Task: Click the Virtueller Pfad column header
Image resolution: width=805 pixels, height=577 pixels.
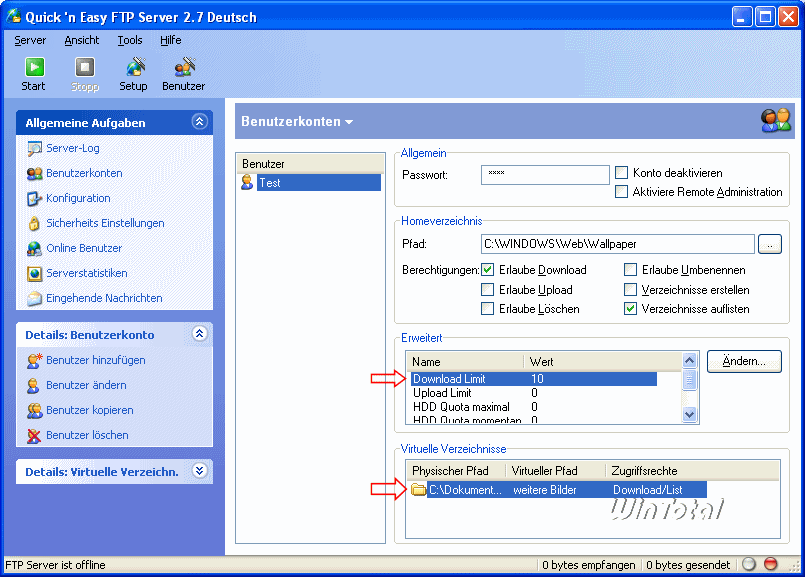Action: point(554,471)
